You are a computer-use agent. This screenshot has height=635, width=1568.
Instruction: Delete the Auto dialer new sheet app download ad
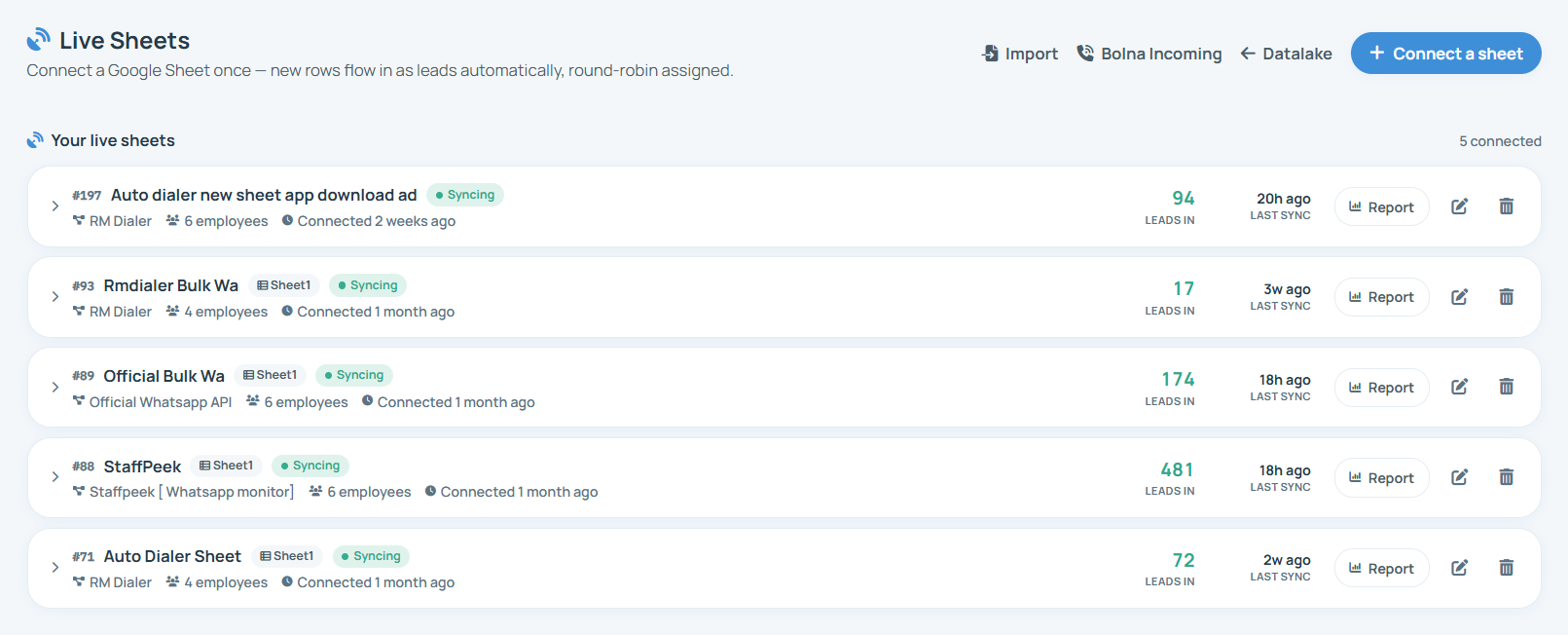[1506, 206]
